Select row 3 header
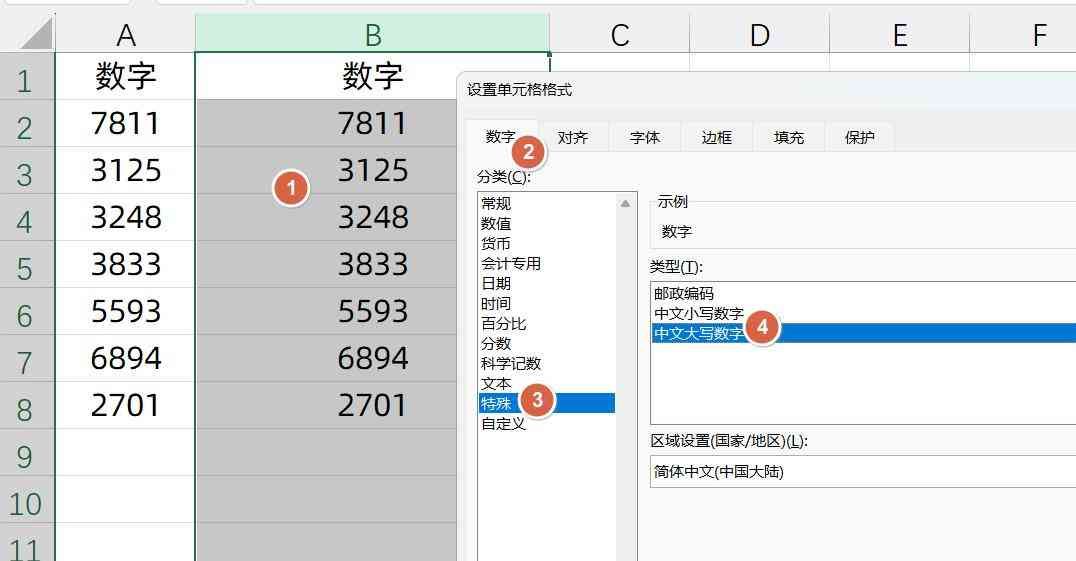 pos(27,171)
